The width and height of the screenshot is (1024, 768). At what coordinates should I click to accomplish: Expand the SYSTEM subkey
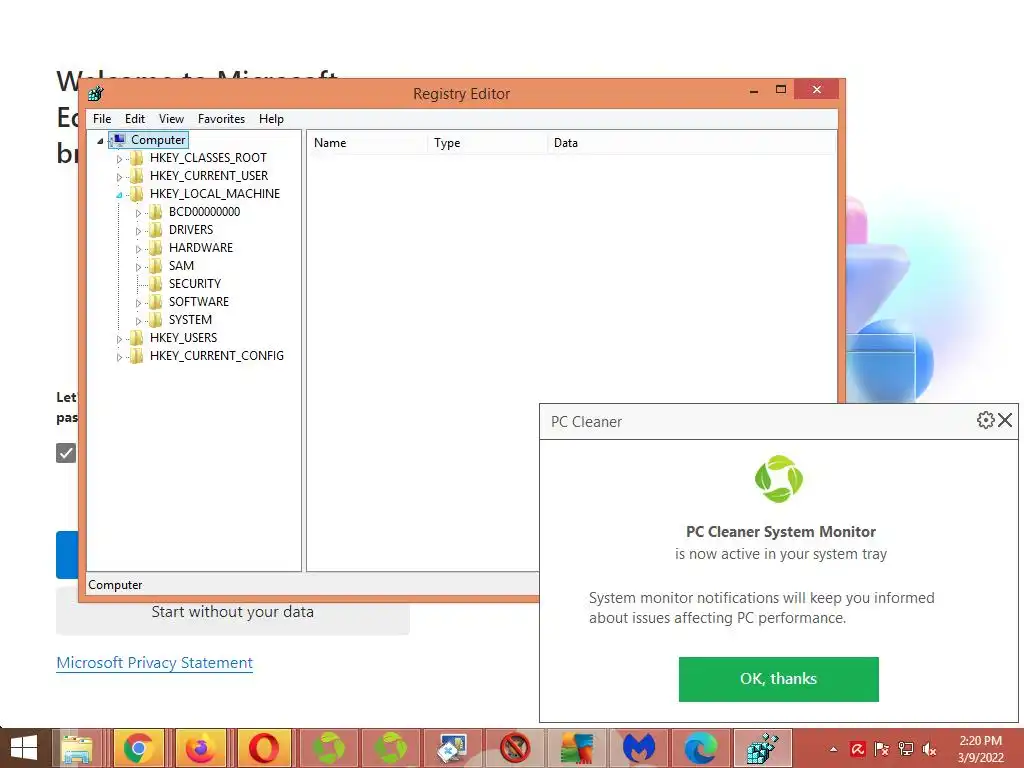(138, 321)
